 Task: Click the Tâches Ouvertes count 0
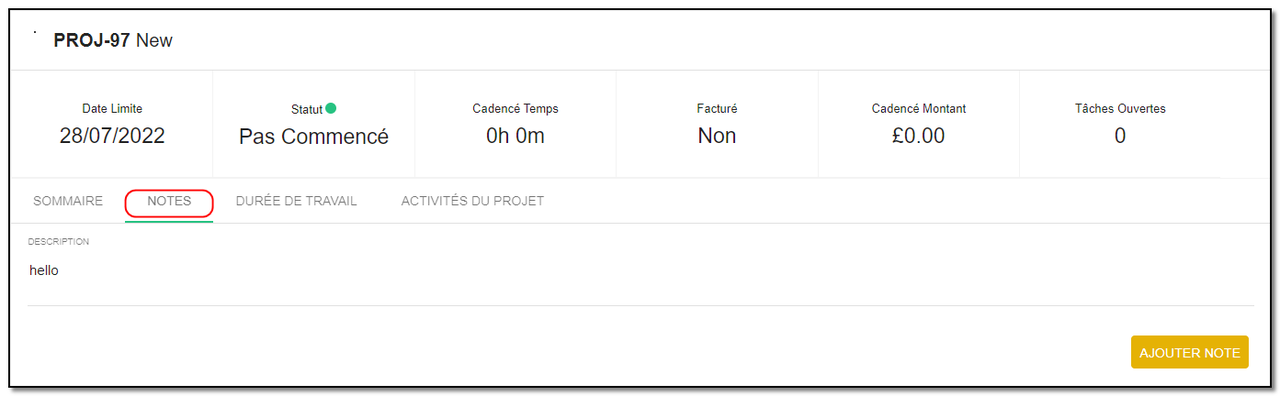tap(1120, 136)
